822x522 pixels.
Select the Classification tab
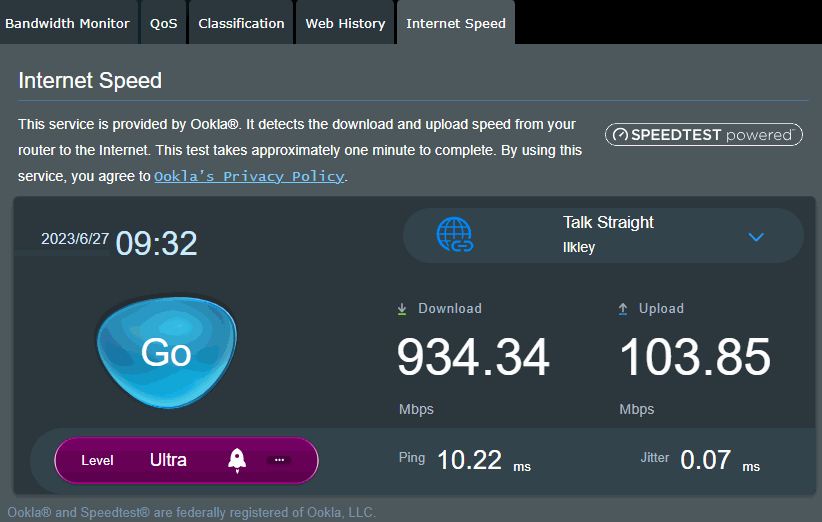coord(241,23)
